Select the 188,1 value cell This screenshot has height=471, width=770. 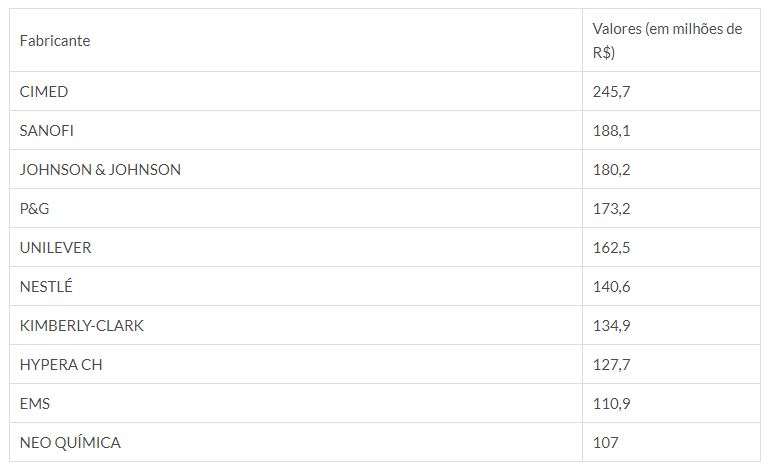[611, 131]
